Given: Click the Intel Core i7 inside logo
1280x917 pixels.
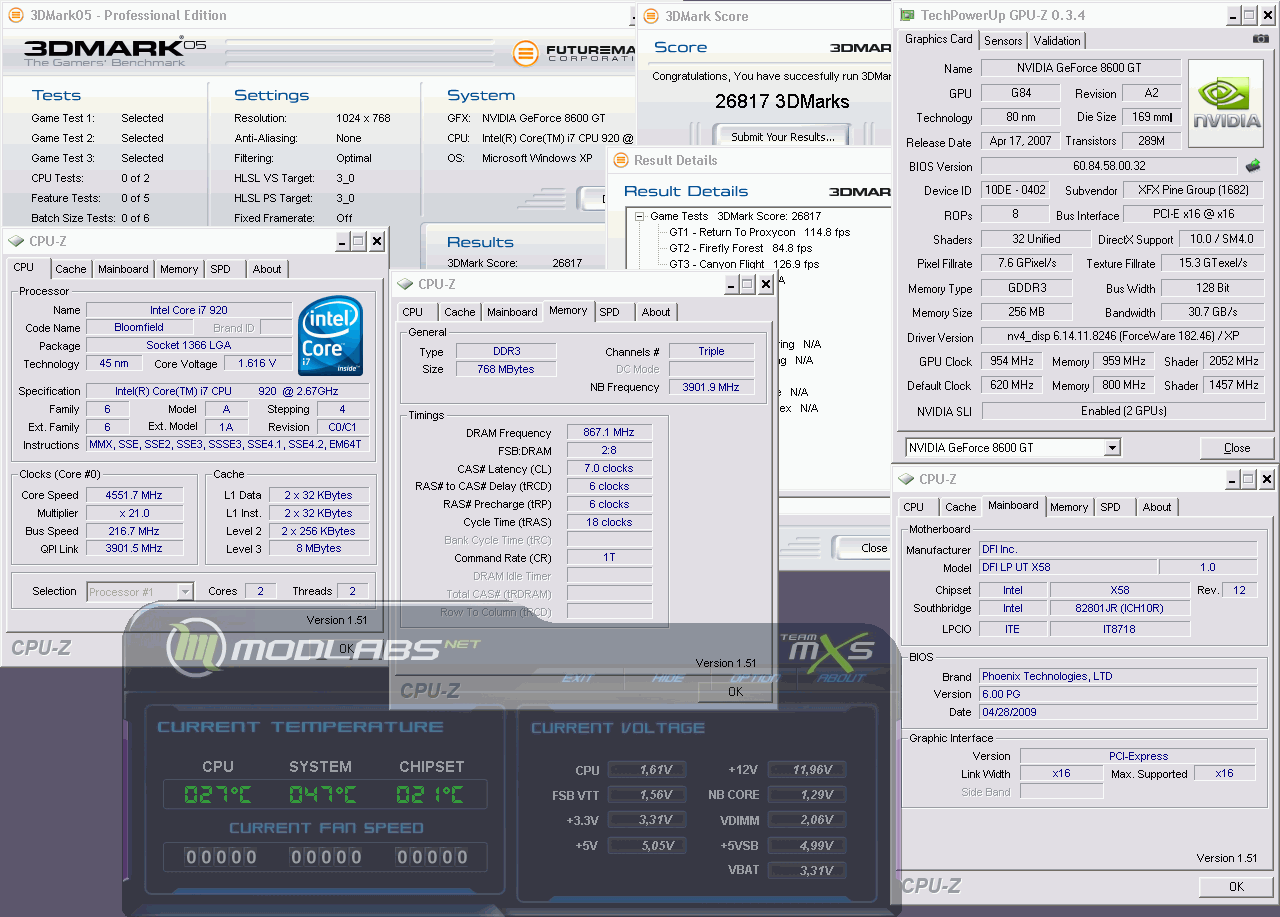Looking at the screenshot, I should pos(330,336).
